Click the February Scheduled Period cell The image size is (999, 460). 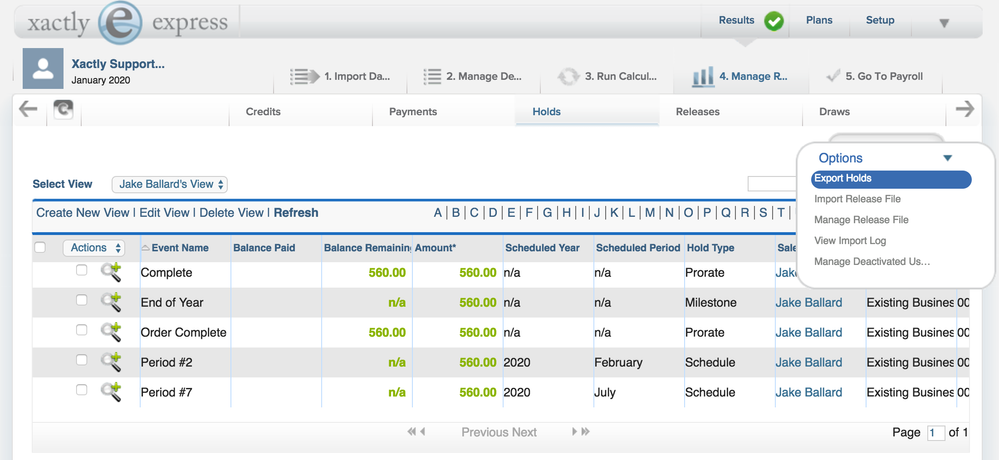pos(618,363)
